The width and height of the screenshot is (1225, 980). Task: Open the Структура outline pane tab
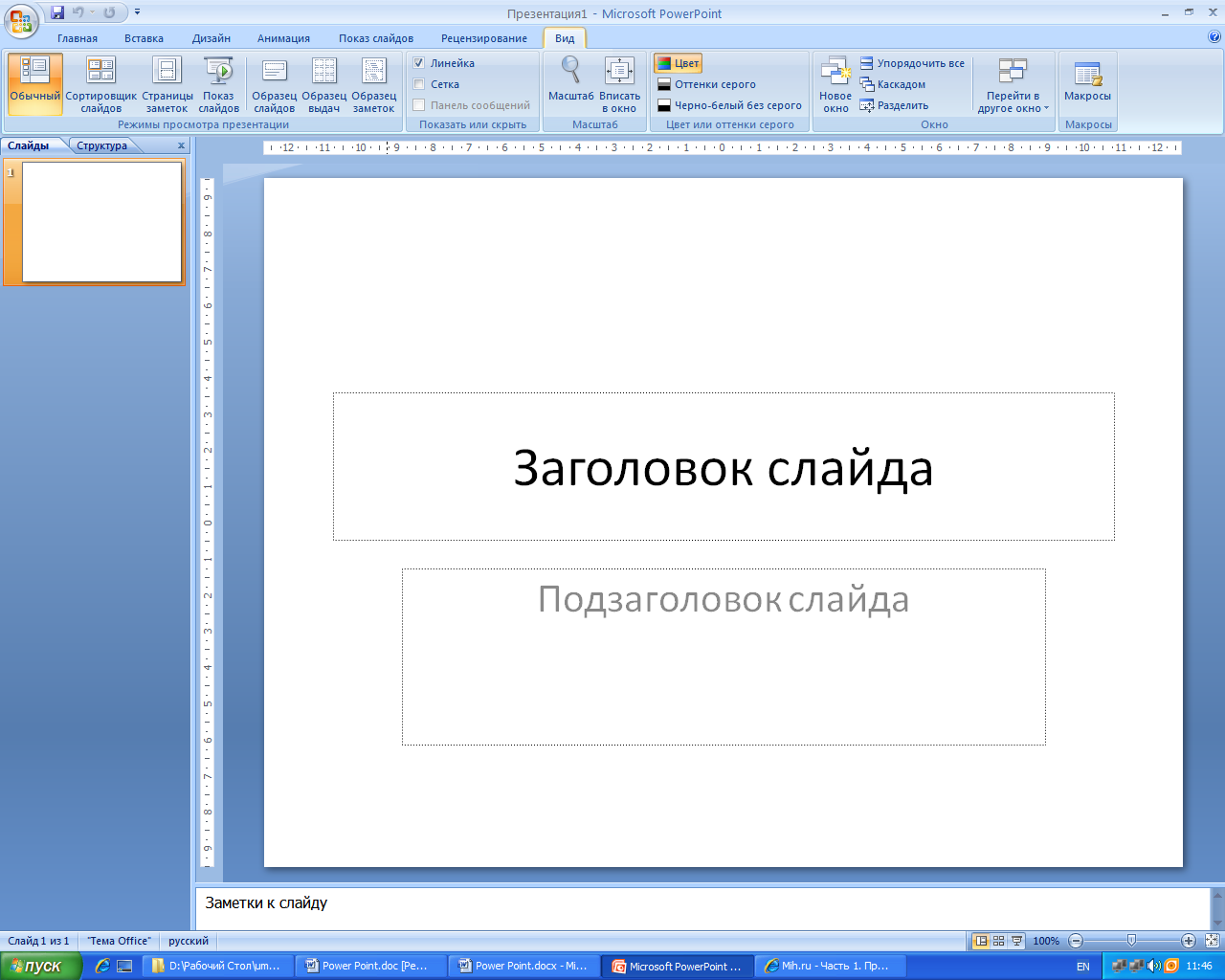[102, 145]
